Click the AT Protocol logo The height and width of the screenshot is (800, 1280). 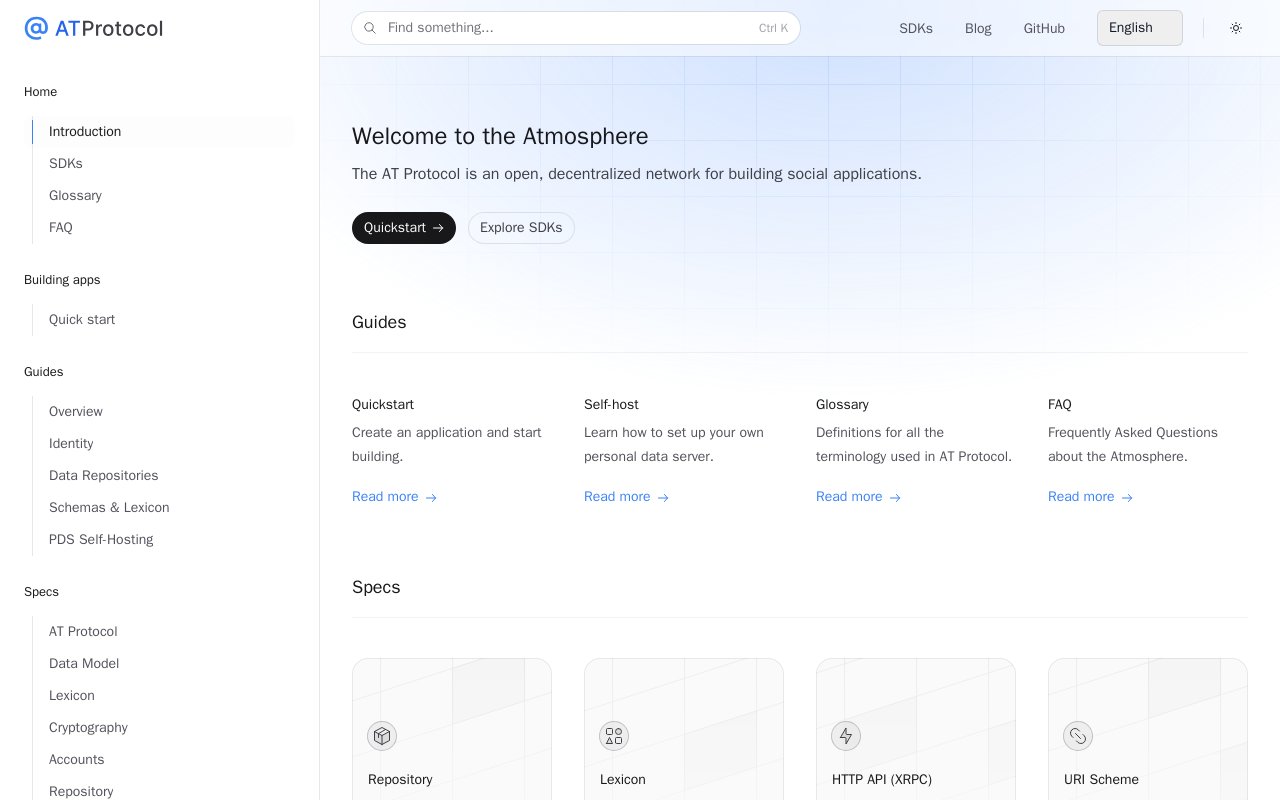point(93,28)
